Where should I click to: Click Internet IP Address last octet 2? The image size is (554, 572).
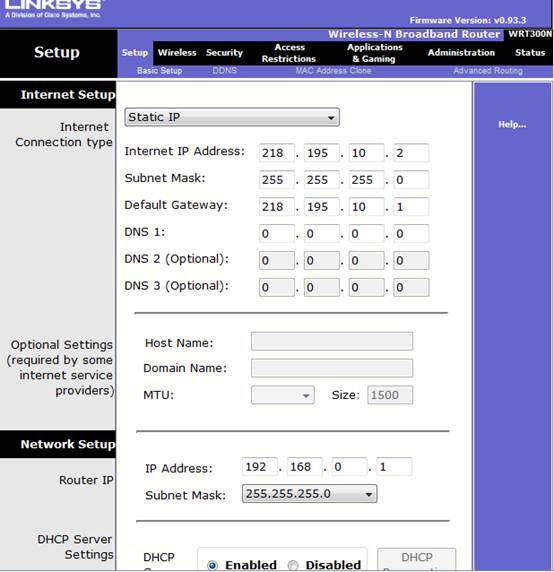point(411,153)
